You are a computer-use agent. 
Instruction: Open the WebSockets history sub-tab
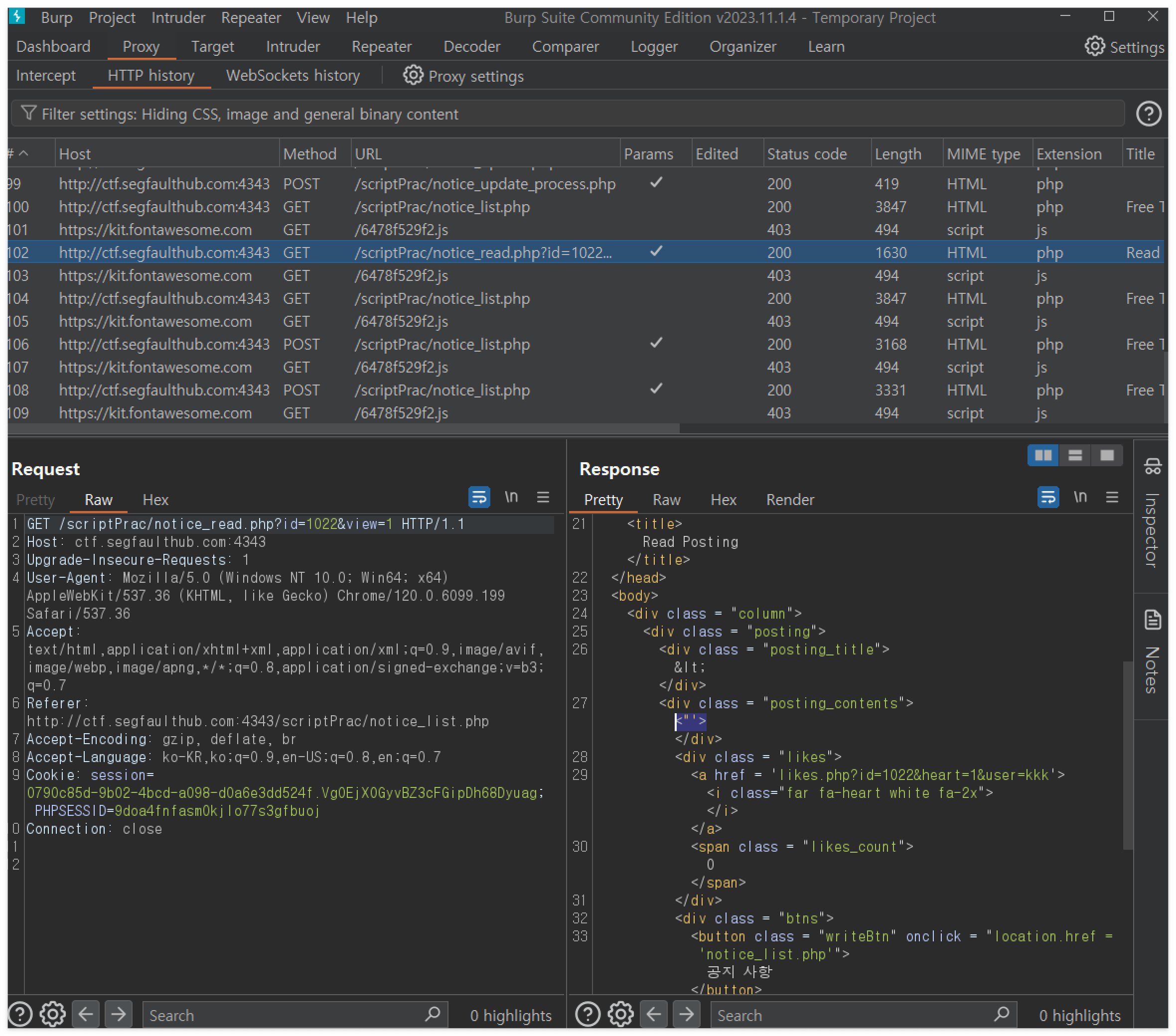coord(293,75)
